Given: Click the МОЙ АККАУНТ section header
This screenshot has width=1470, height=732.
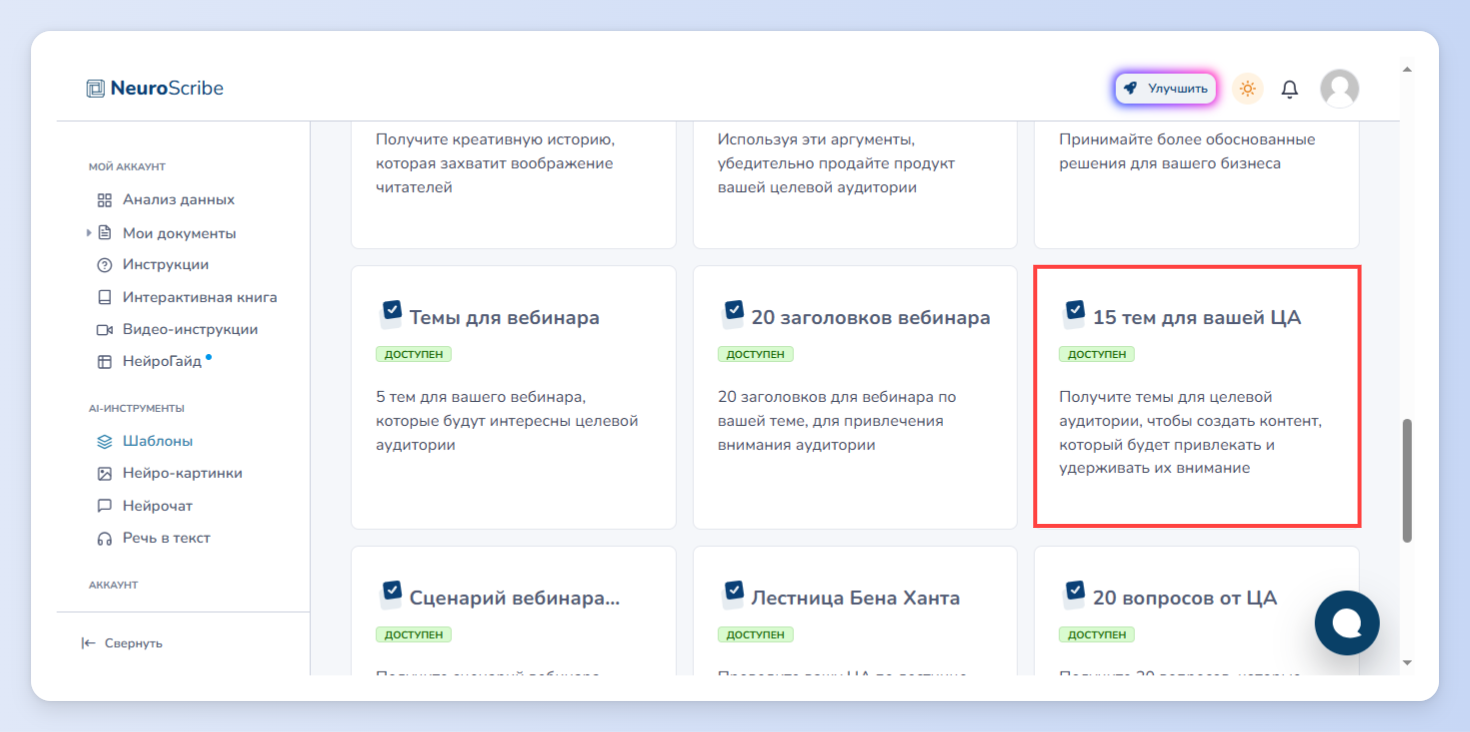Looking at the screenshot, I should 127,167.
